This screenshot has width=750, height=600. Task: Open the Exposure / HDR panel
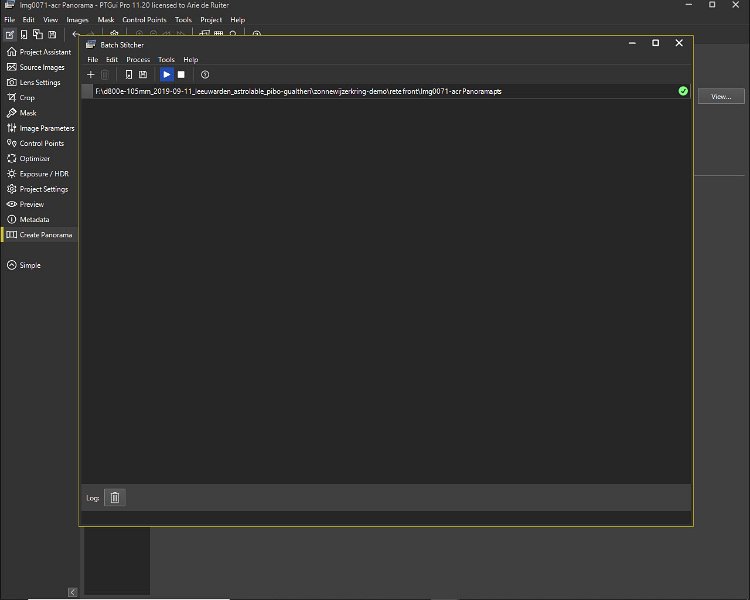point(43,174)
